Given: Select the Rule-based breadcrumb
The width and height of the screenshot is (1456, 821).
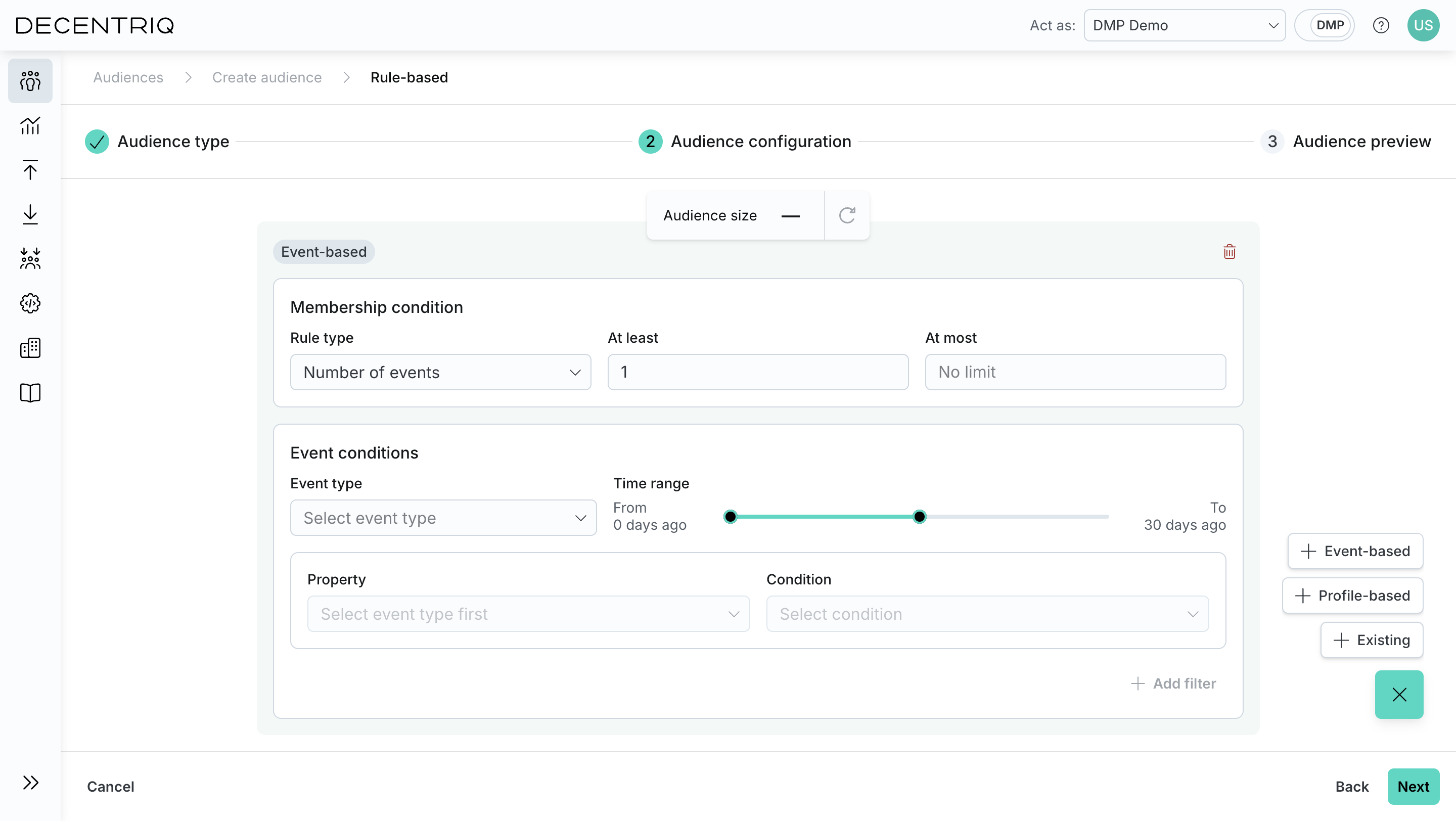Looking at the screenshot, I should (x=409, y=77).
